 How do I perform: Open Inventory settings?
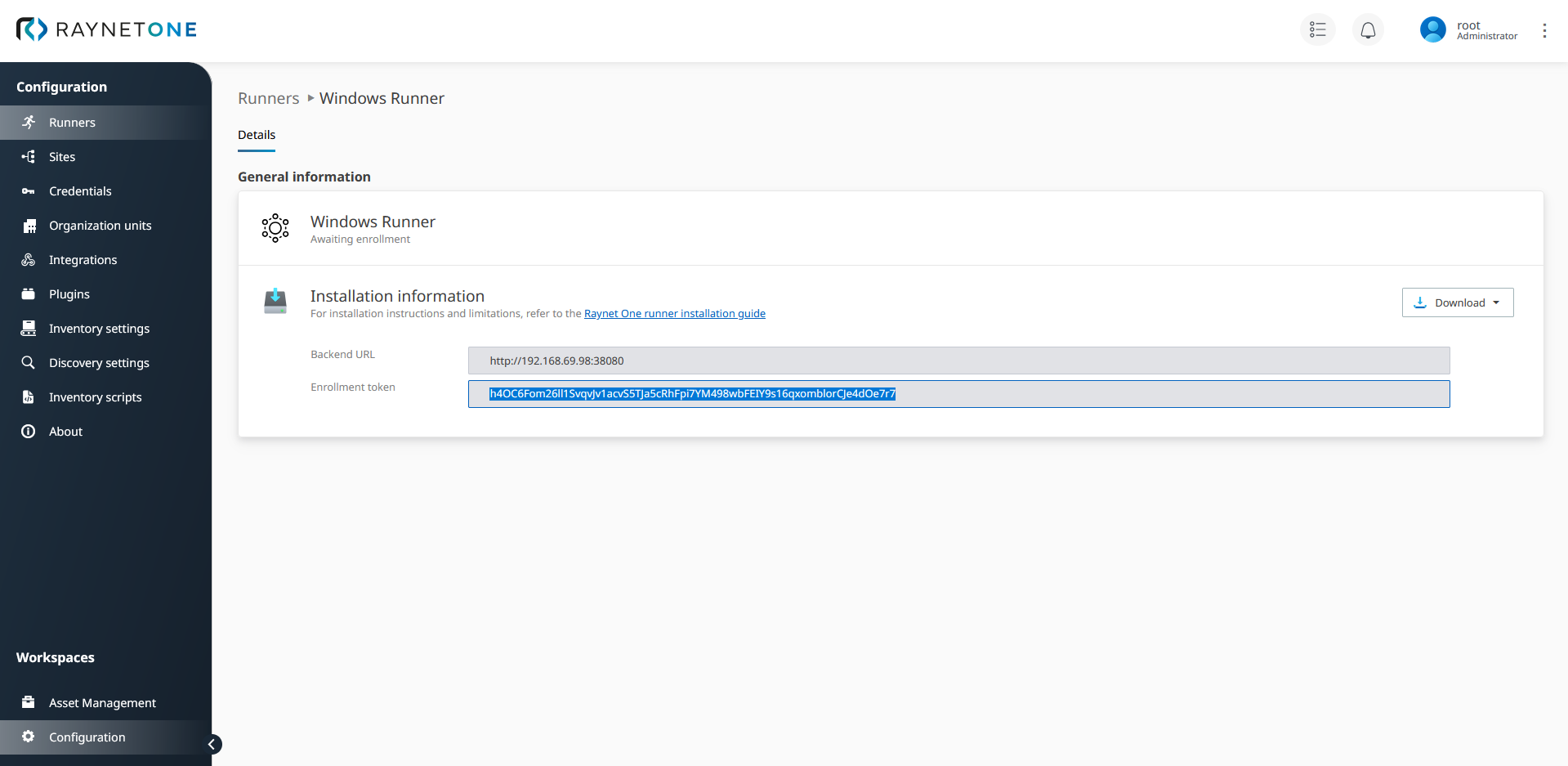(105, 329)
